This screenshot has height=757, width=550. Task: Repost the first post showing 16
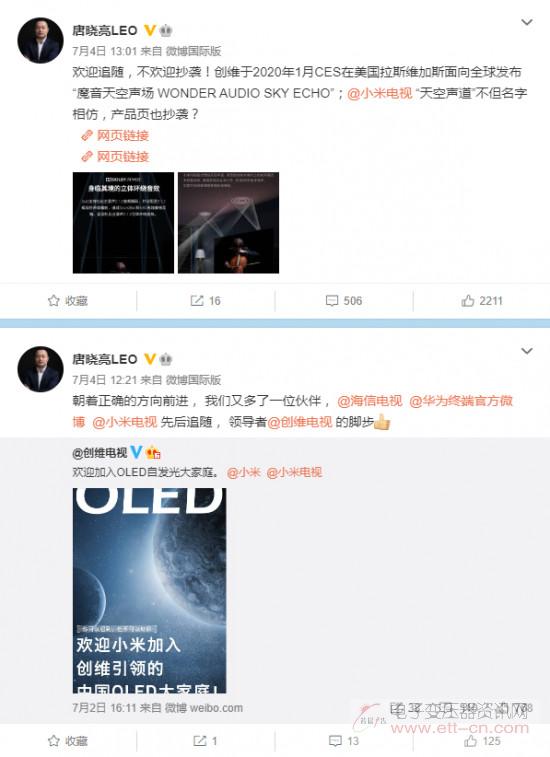(x=205, y=301)
